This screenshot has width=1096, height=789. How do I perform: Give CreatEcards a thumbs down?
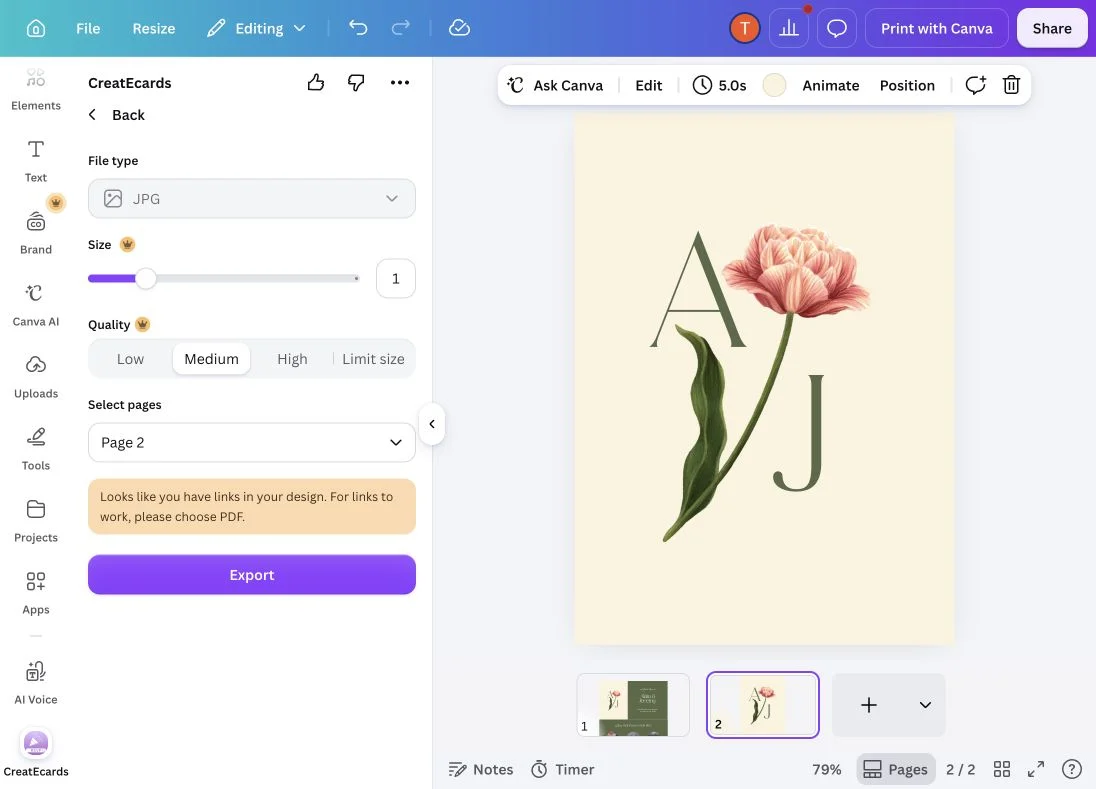356,82
